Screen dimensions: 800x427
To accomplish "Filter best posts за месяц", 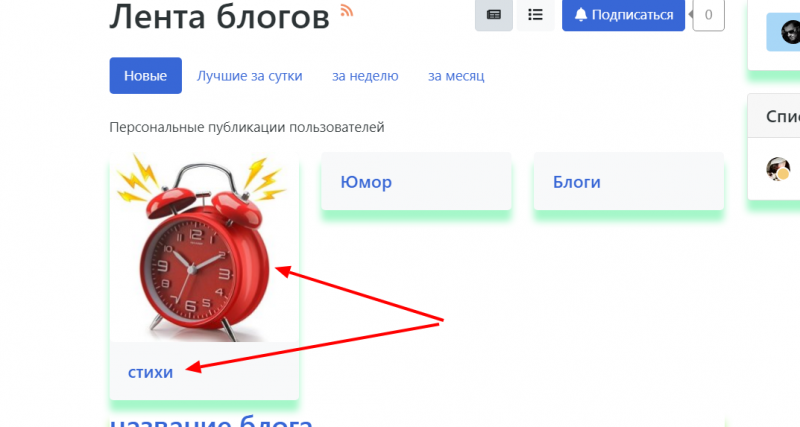I will pyautogui.click(x=456, y=76).
